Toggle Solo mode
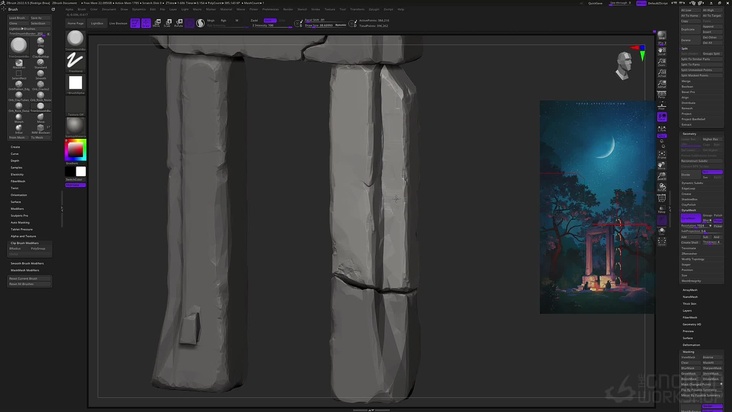This screenshot has width=732, height=412. (x=662, y=231)
